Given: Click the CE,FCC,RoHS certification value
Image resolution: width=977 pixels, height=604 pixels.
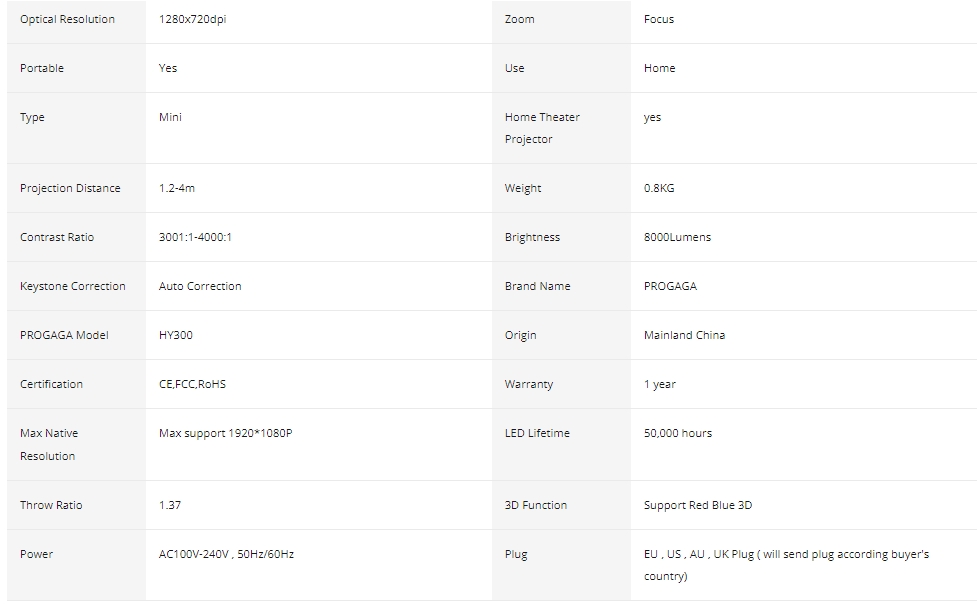Looking at the screenshot, I should point(192,384).
